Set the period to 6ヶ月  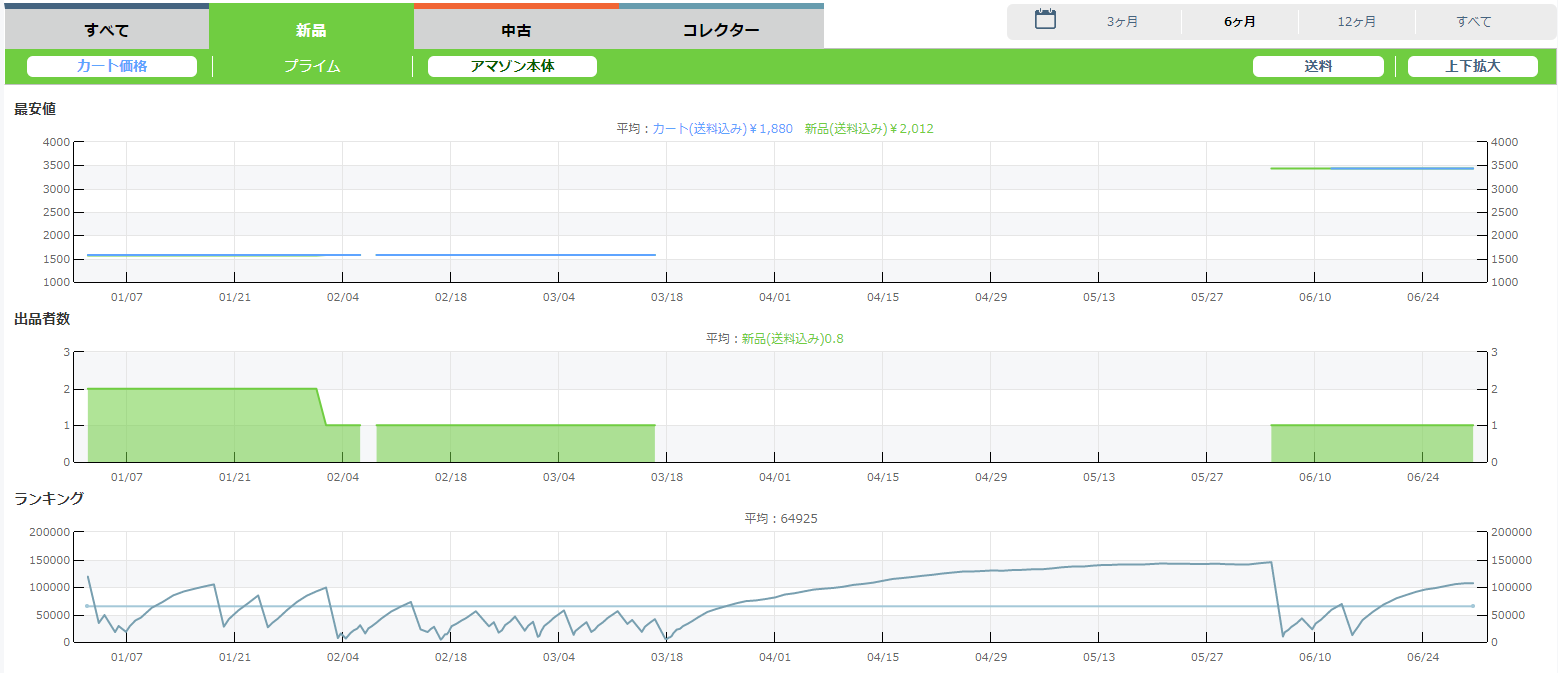(1240, 22)
